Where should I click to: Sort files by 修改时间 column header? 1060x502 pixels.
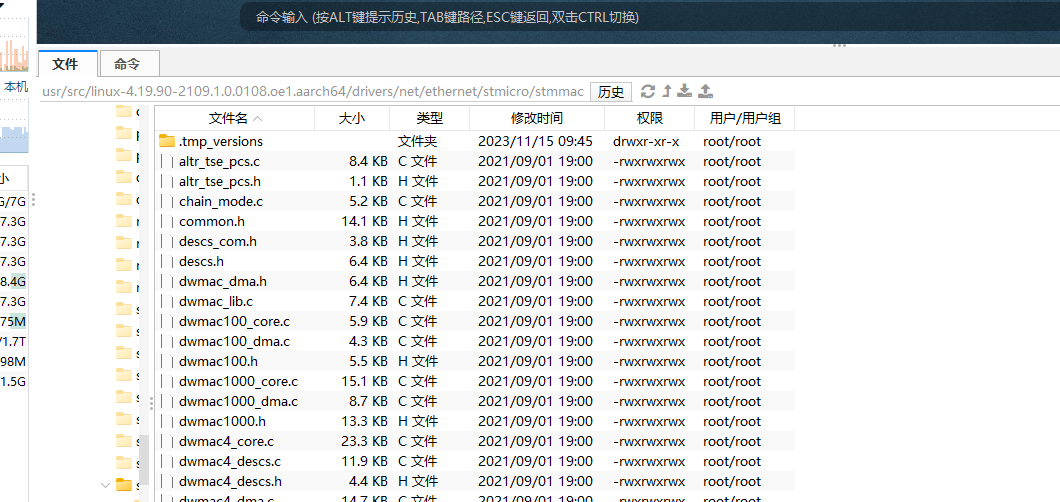click(536, 118)
